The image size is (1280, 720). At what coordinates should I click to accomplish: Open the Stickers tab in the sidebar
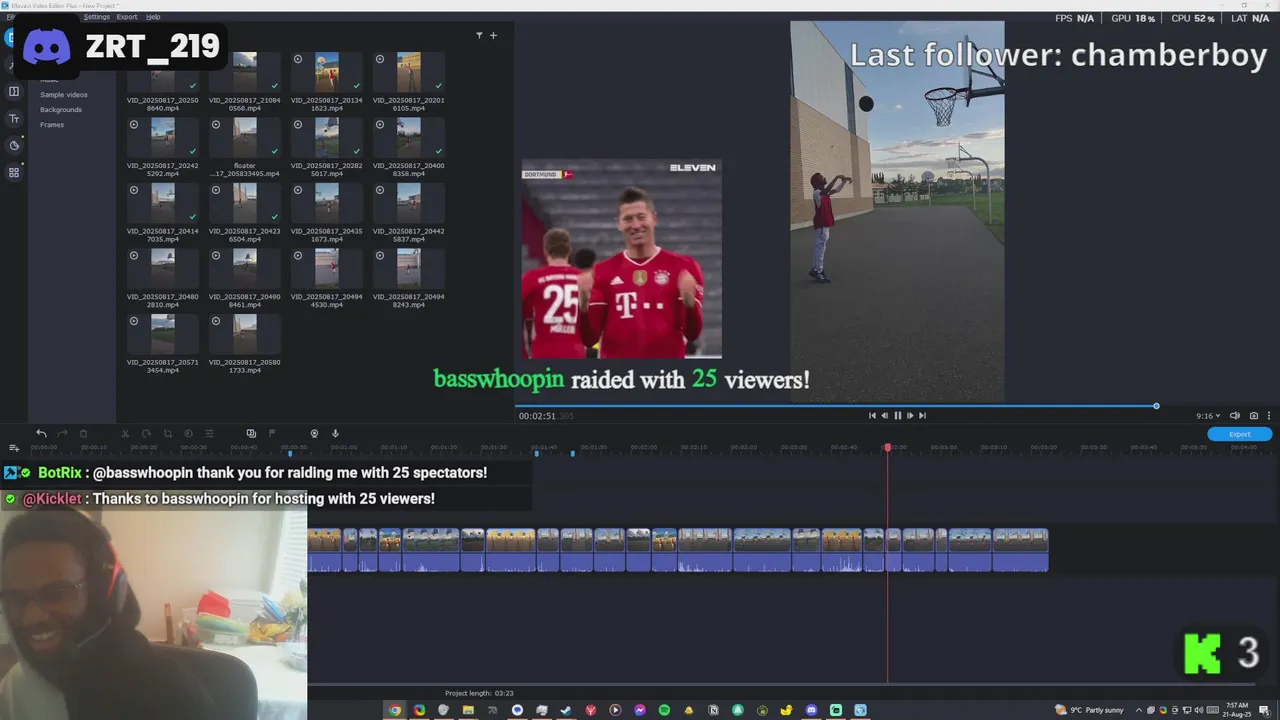pyautogui.click(x=14, y=145)
